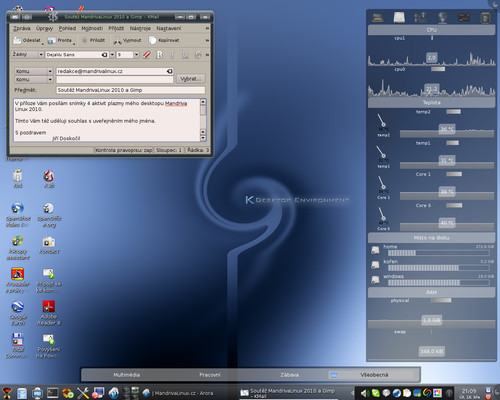This screenshot has width=500, height=400.
Task: Switch to the Všeobecná virtual desktop
Action: pos(374,375)
